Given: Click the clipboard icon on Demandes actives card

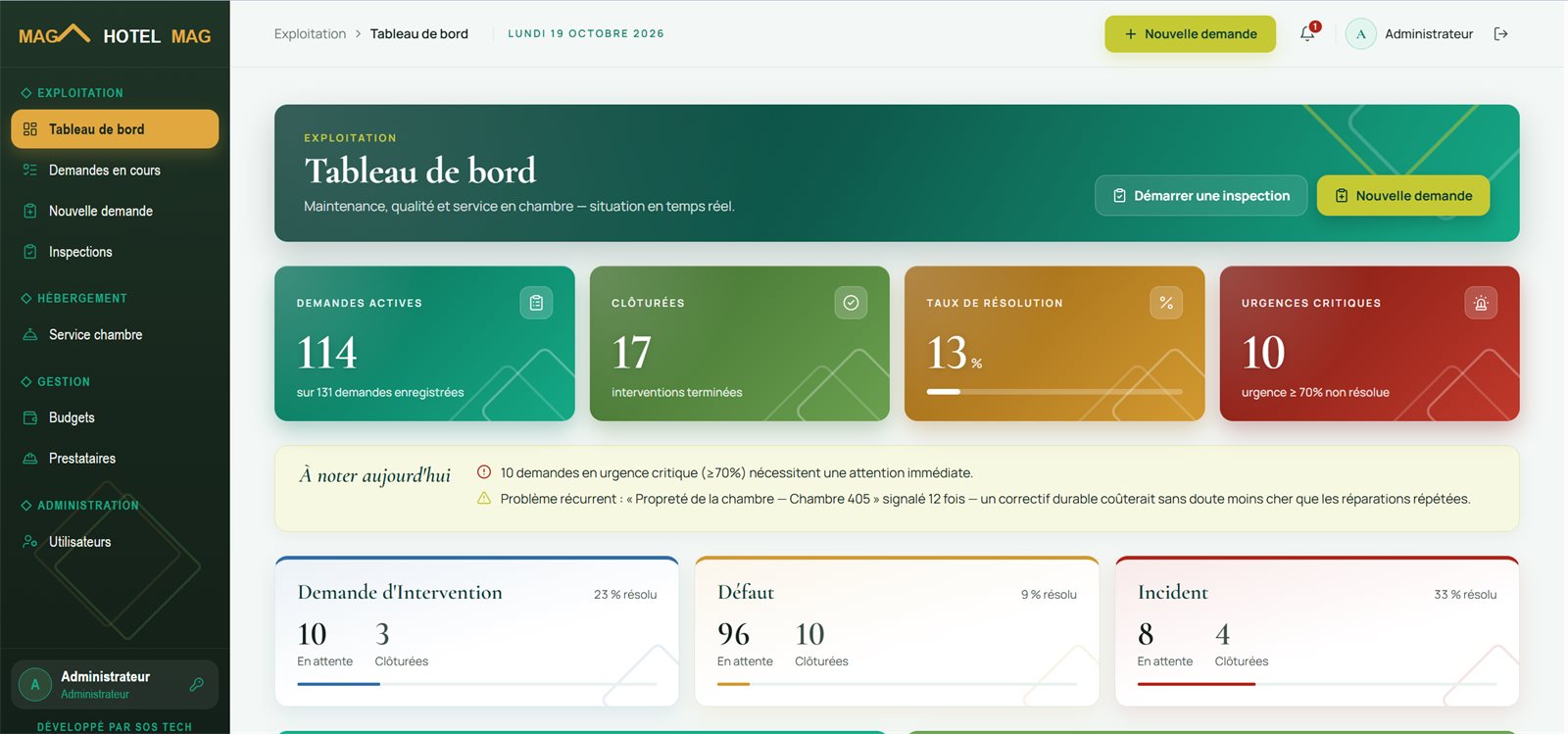Looking at the screenshot, I should coord(536,303).
